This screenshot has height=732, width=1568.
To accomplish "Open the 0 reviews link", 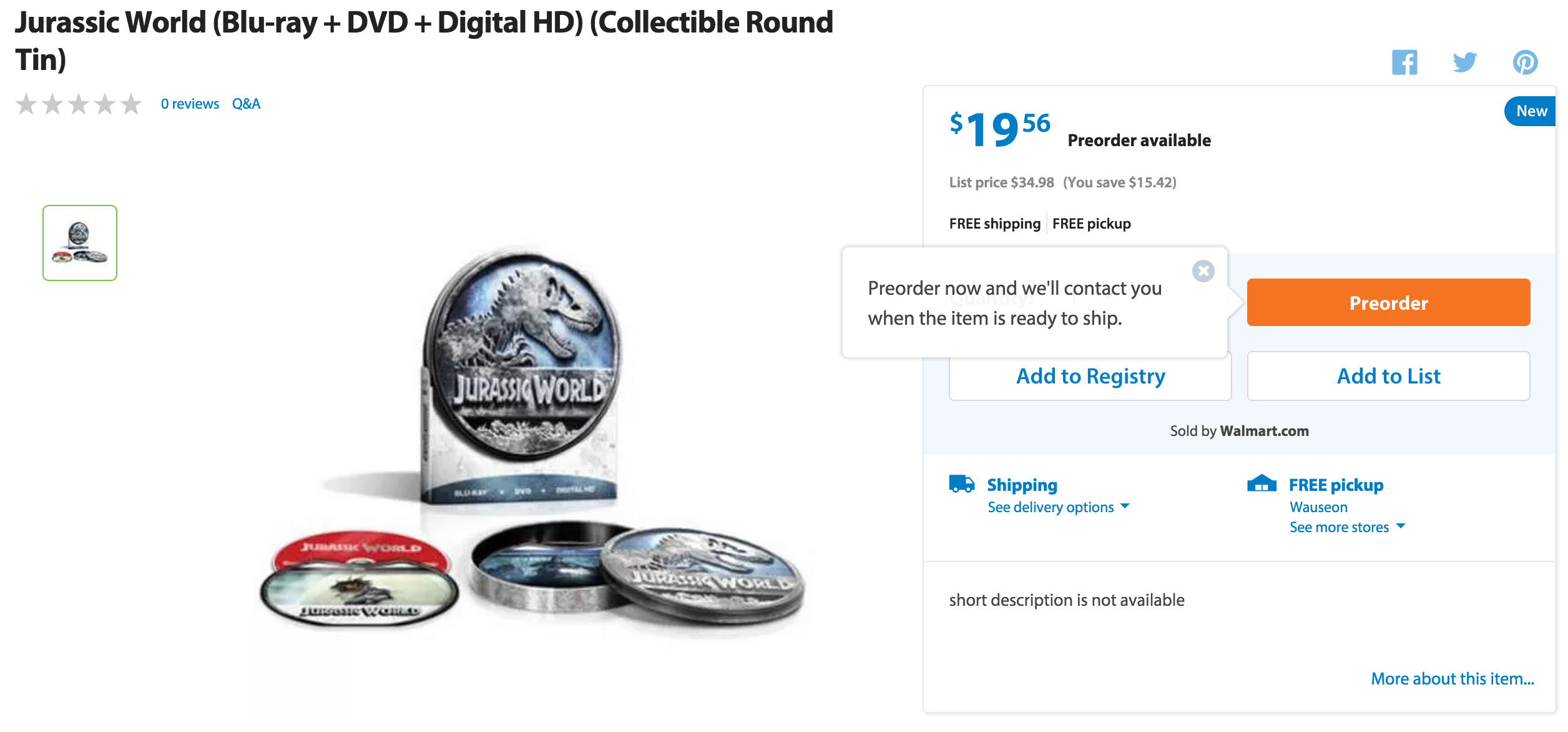I will 190,104.
